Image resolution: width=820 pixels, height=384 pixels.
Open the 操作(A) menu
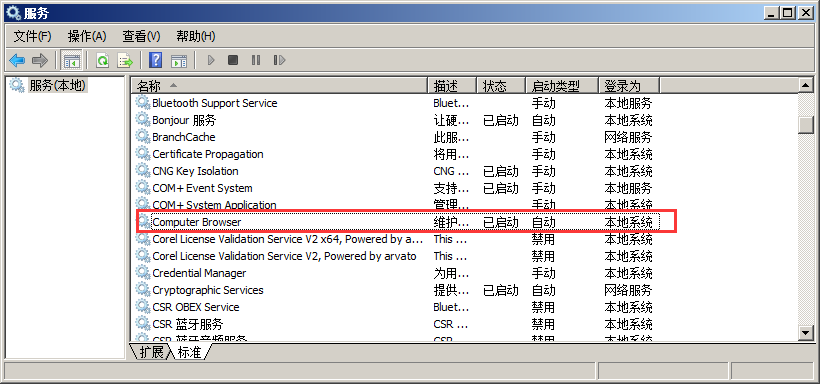tap(87, 36)
